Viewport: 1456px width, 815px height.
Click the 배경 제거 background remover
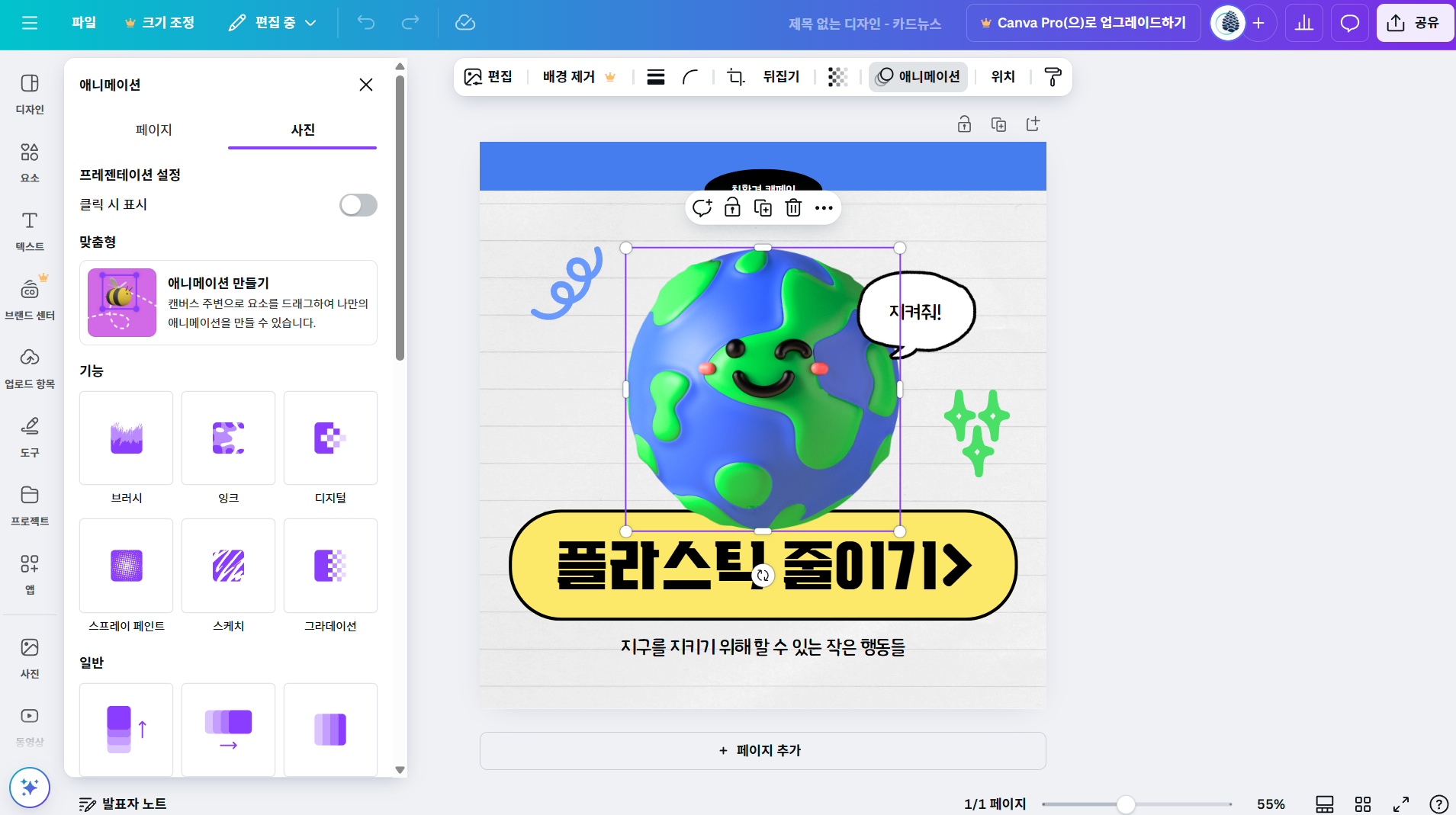(x=579, y=77)
